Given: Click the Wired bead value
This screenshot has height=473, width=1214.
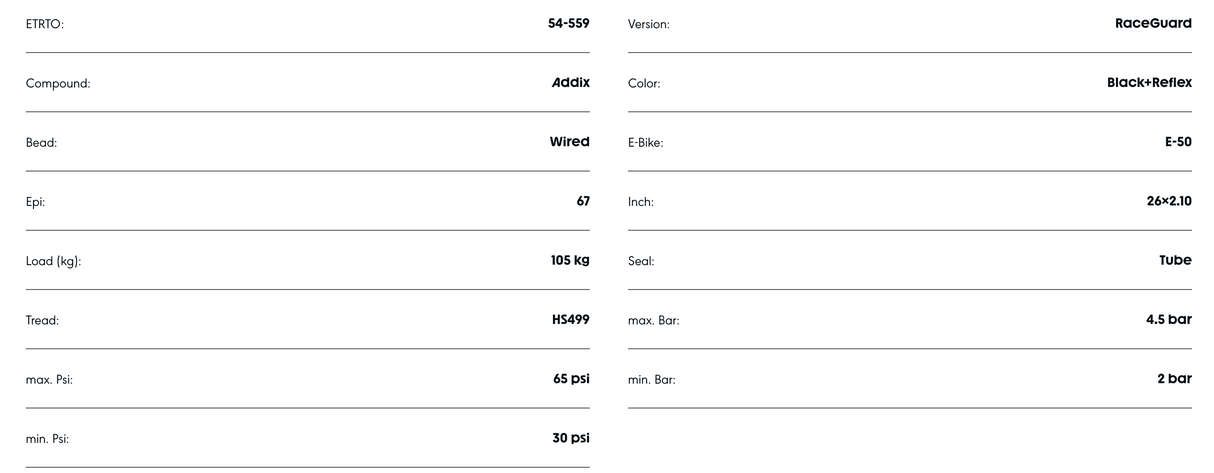Looking at the screenshot, I should (x=569, y=142).
